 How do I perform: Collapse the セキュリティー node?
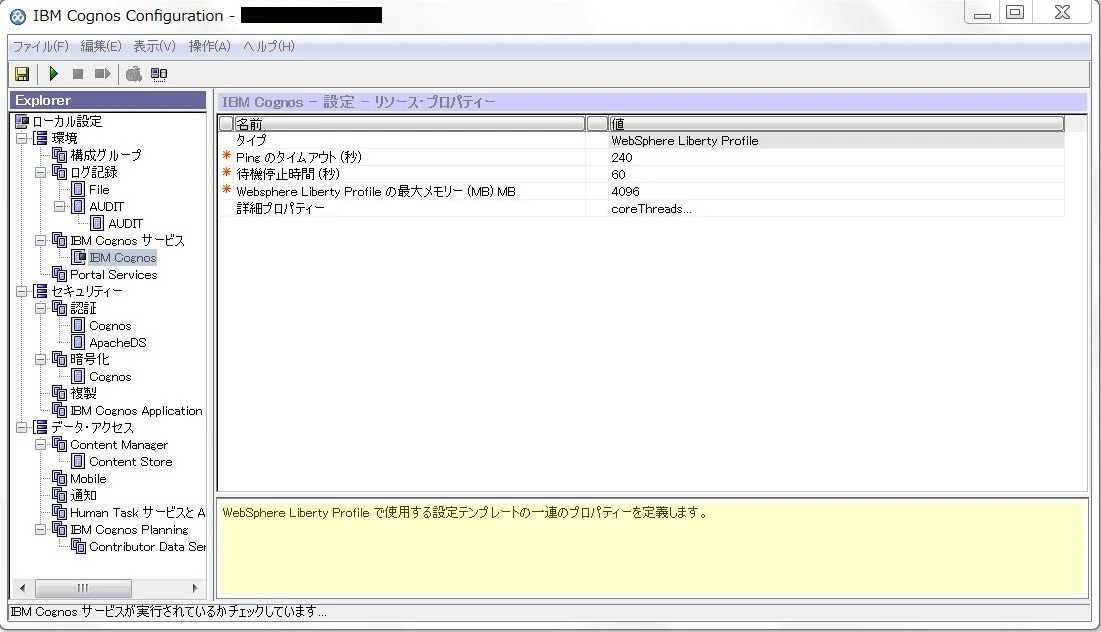click(21, 291)
